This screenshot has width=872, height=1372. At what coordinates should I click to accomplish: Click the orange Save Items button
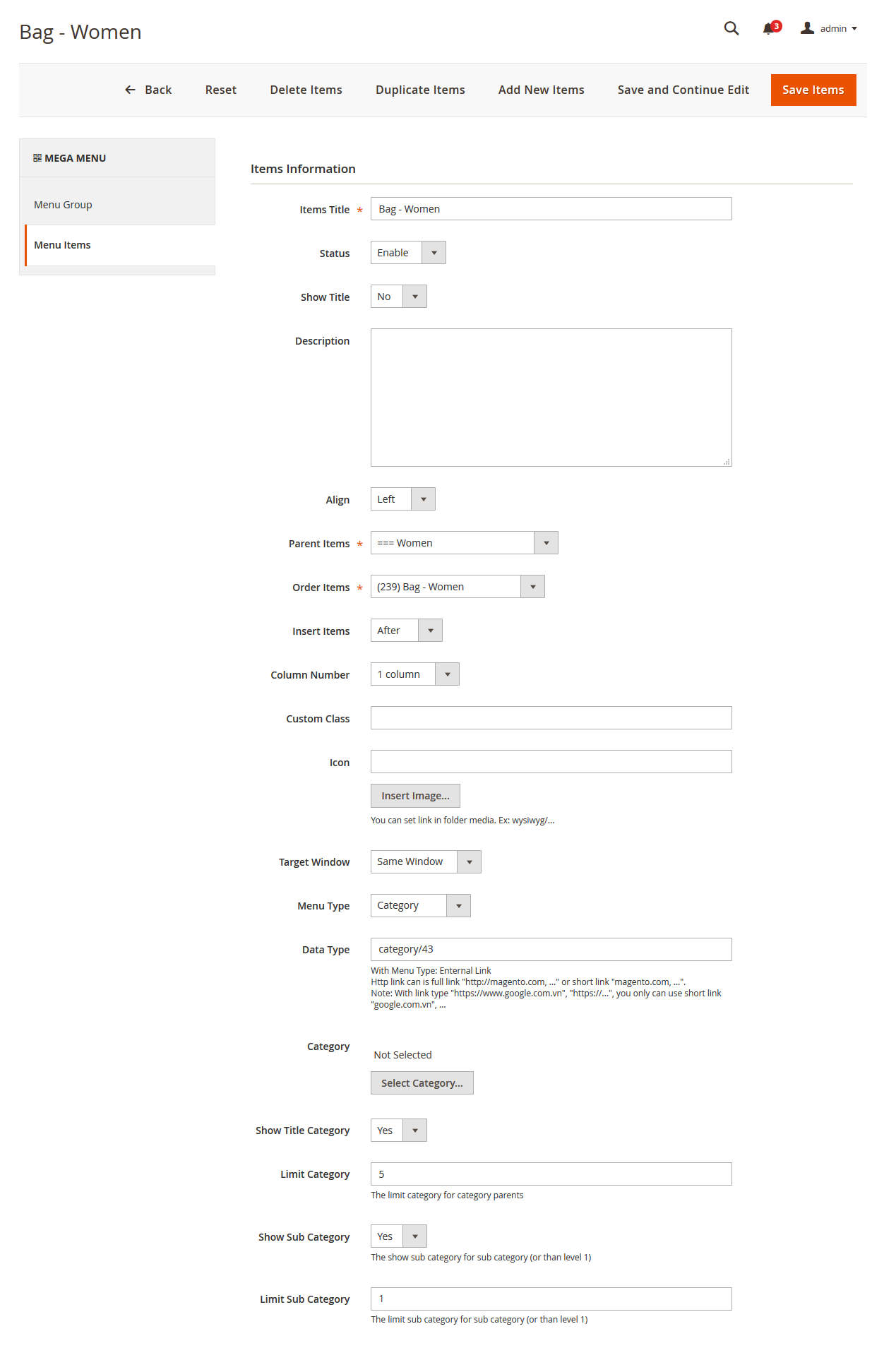coord(813,90)
